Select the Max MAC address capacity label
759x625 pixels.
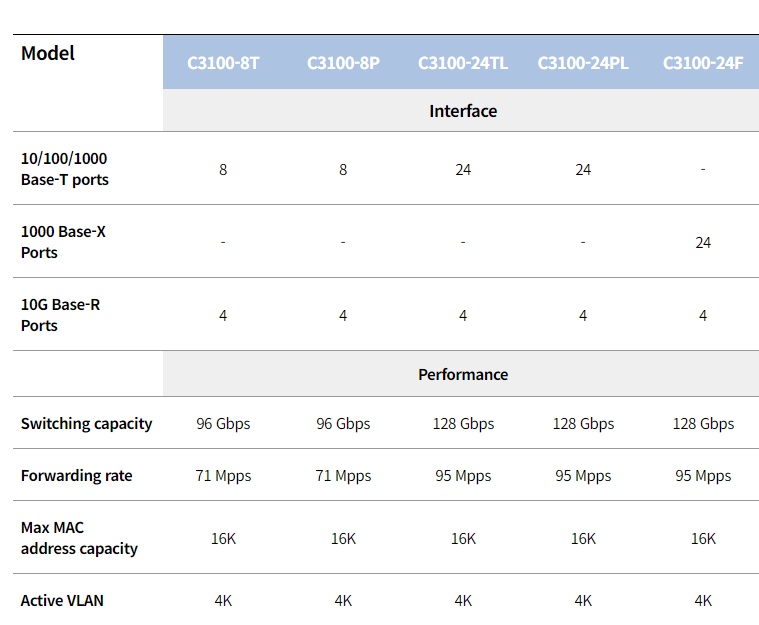pos(79,538)
